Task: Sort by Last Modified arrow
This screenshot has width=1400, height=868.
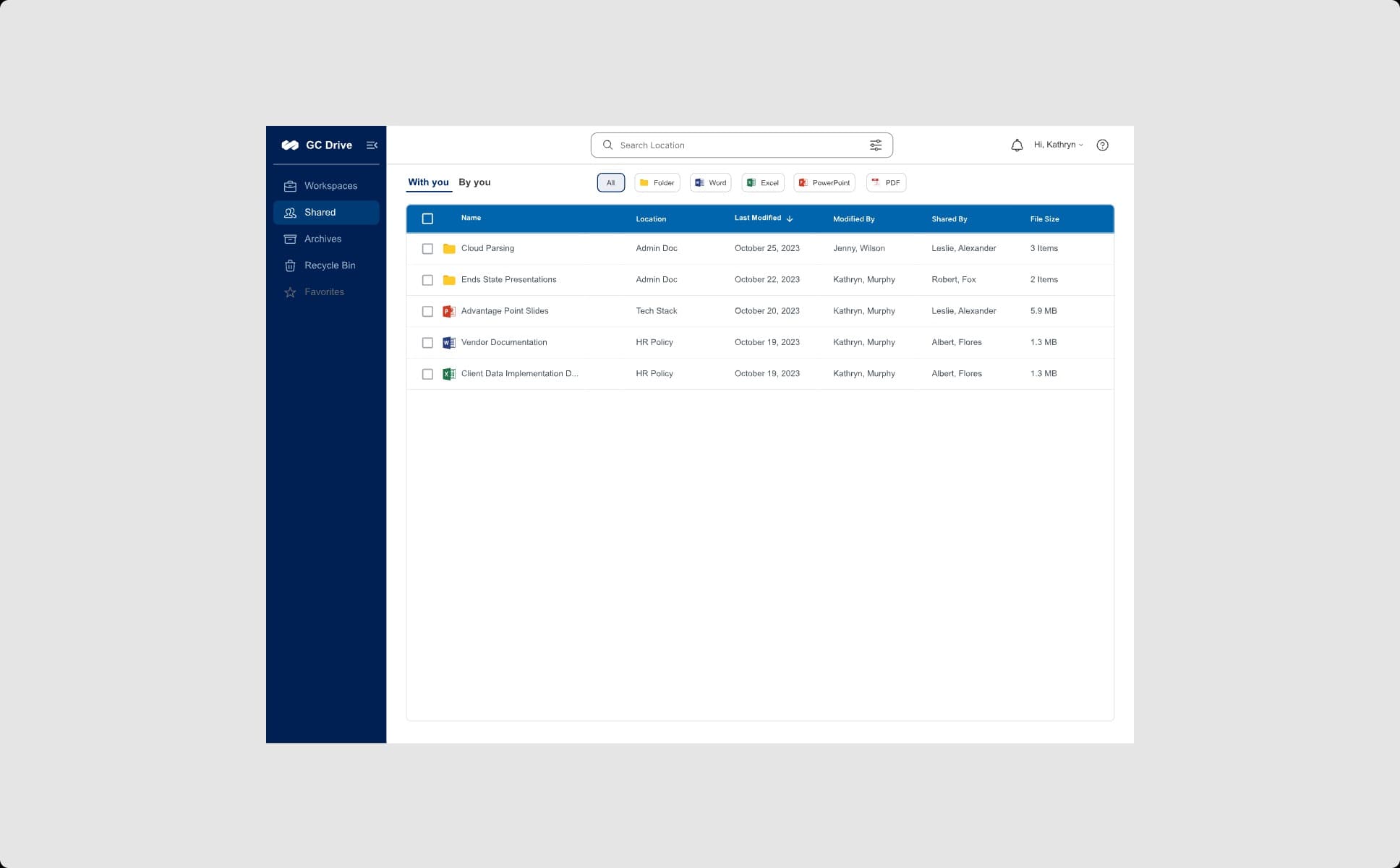Action: (x=790, y=218)
